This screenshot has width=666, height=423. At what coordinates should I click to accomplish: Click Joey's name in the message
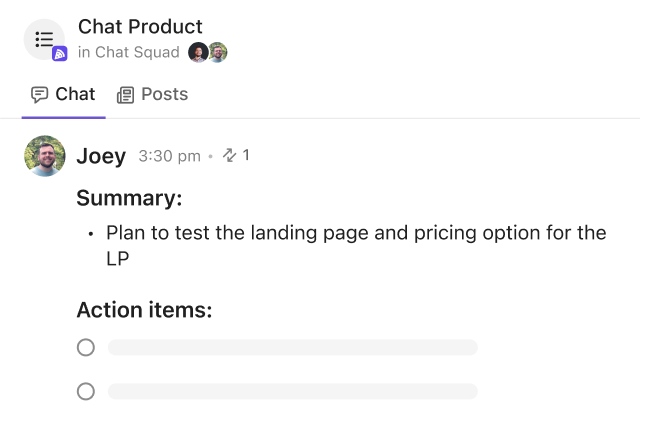(x=101, y=156)
